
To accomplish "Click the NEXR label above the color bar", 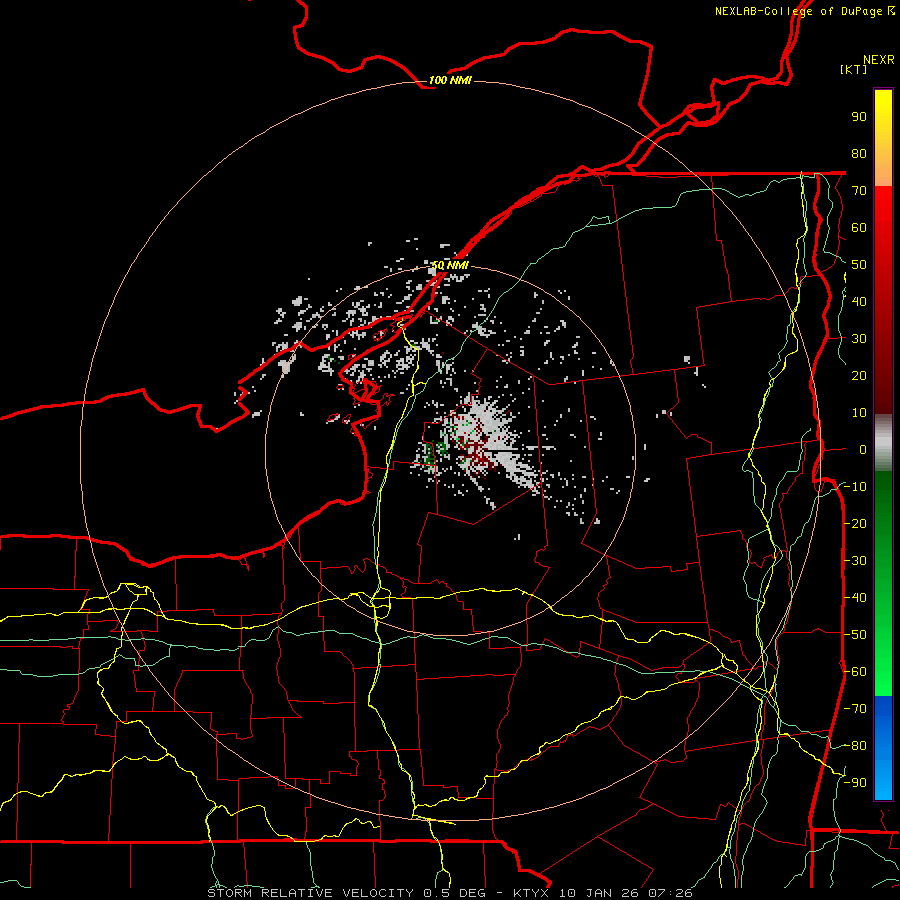I will point(878,60).
